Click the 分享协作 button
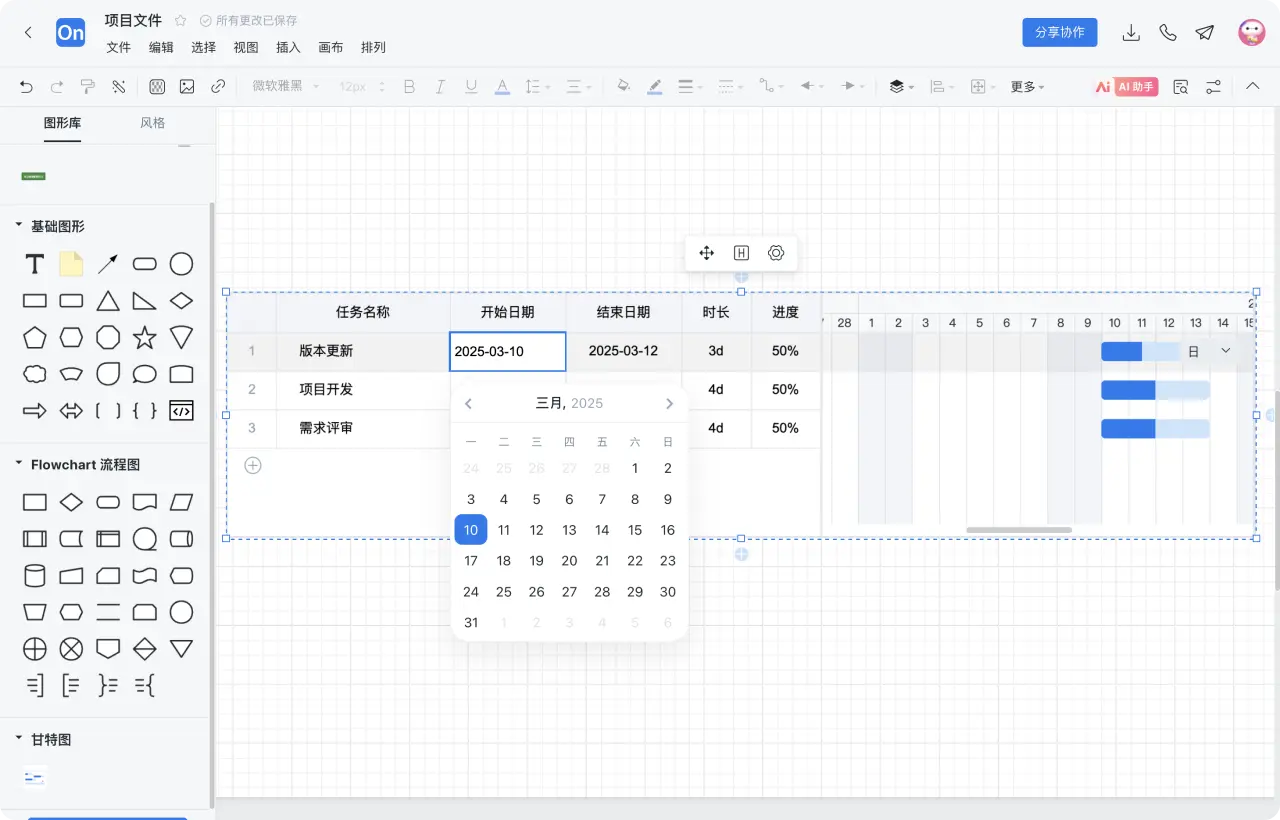1280x820 pixels. [x=1059, y=32]
